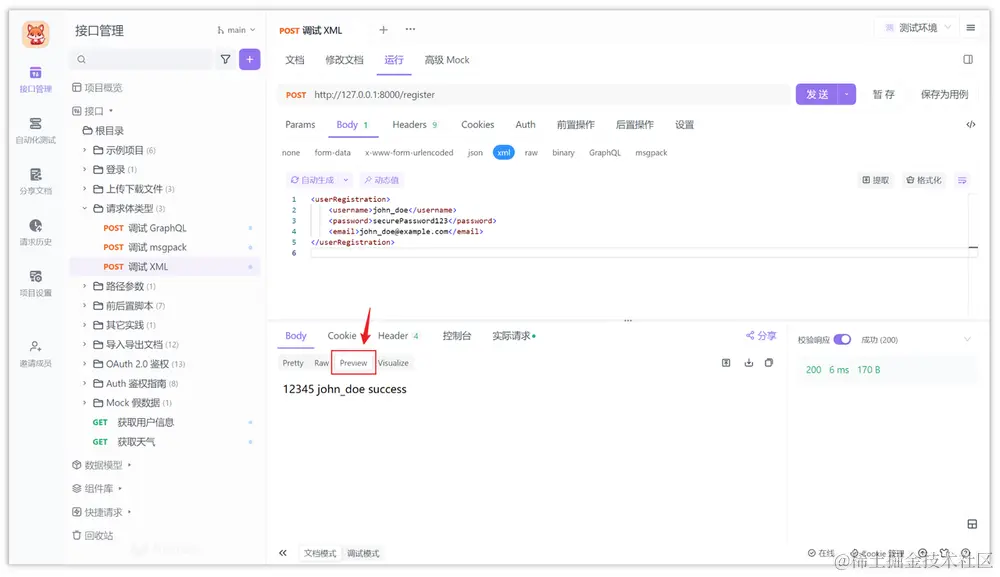Screen dimensions: 1000x577
Task: Open the hamburger menu at top right
Action: (971, 27)
